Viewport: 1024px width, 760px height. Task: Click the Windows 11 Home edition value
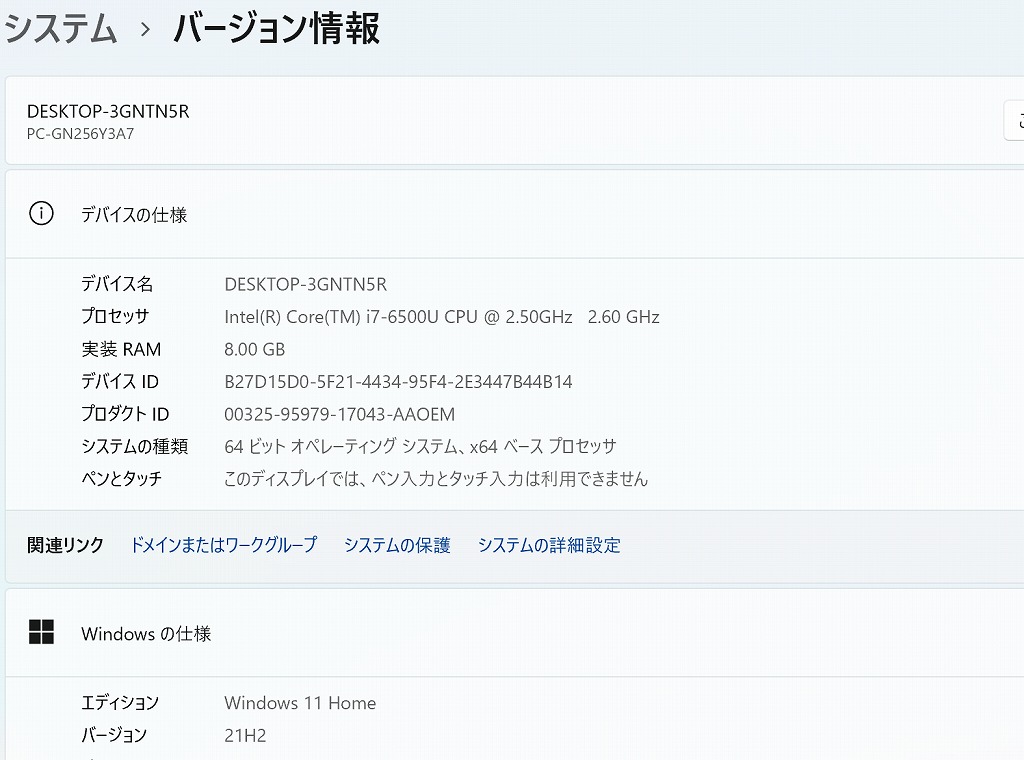[300, 703]
